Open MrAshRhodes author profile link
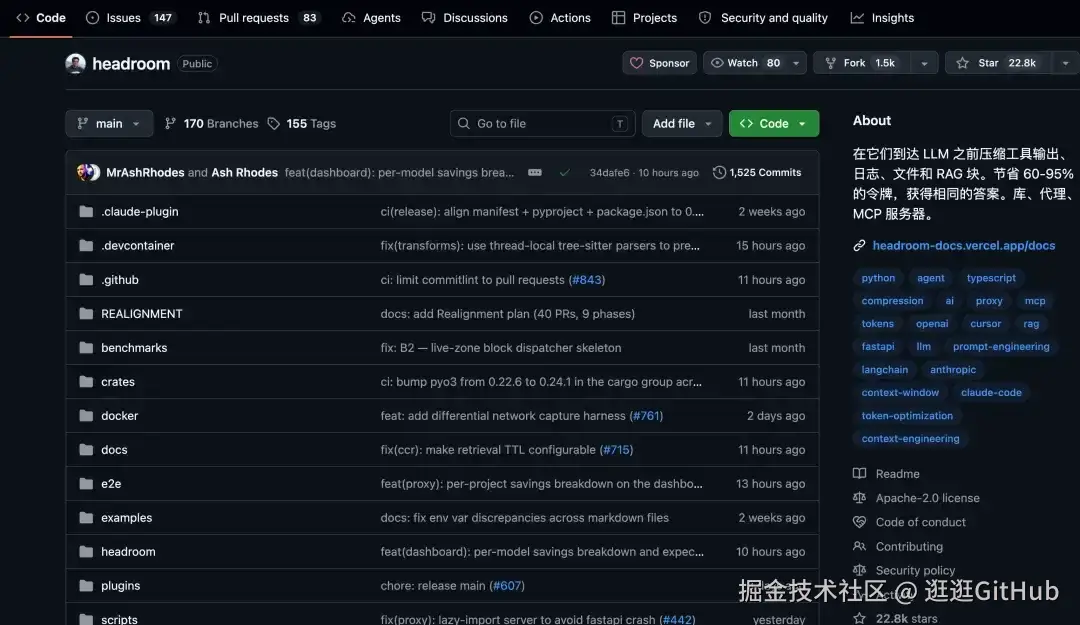Screen dimensions: 1080x625 click(145, 172)
